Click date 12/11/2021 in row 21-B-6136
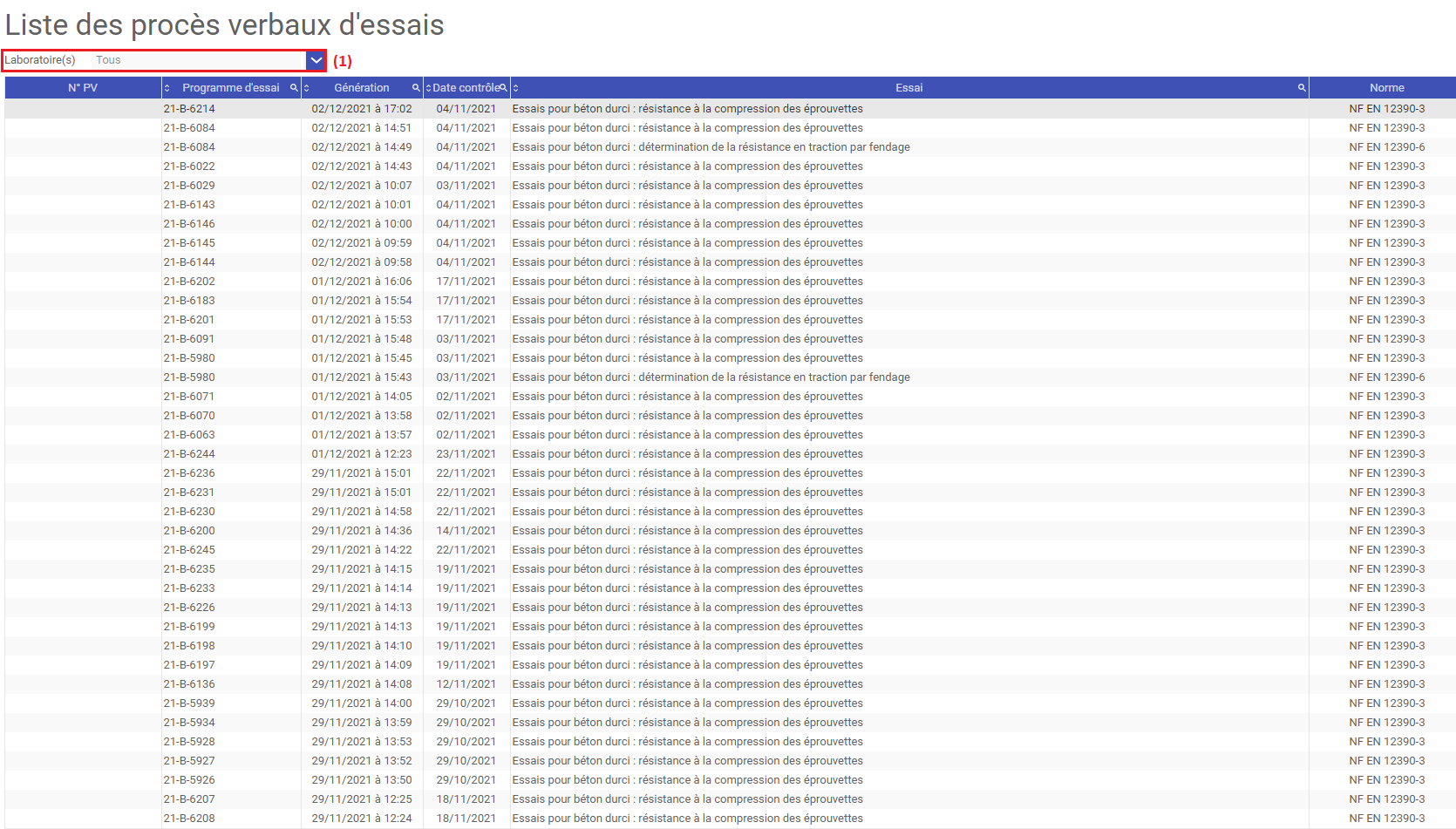This screenshot has width=1456, height=829. tap(466, 684)
